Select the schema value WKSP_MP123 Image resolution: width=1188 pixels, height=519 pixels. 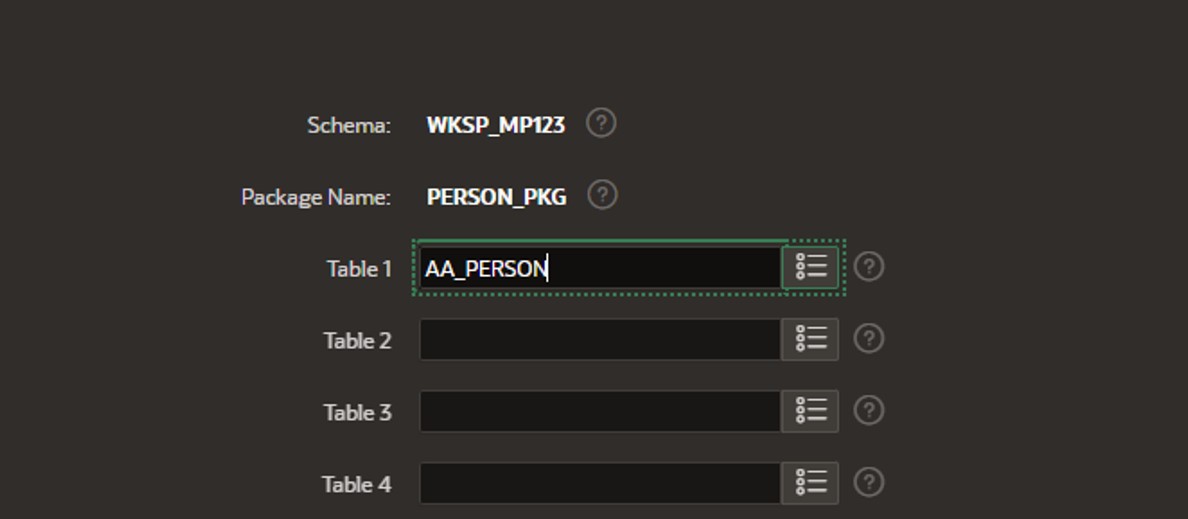point(496,125)
